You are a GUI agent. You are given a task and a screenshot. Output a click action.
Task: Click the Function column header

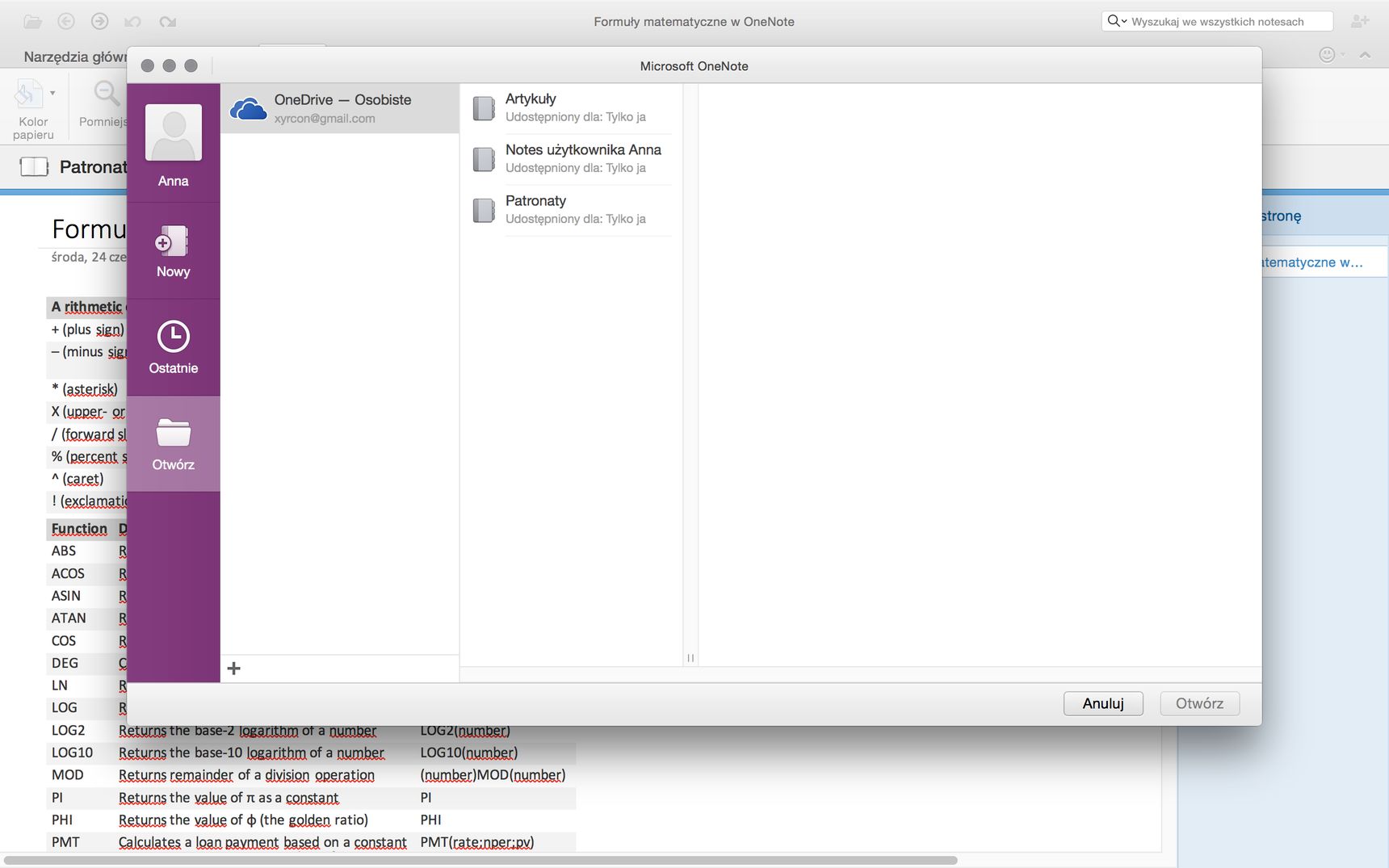point(79,529)
